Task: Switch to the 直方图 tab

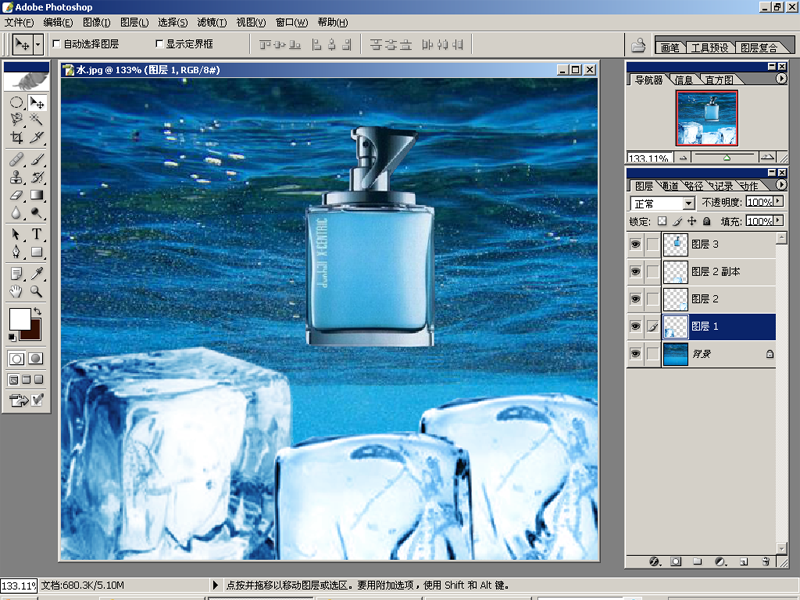Action: coord(719,80)
